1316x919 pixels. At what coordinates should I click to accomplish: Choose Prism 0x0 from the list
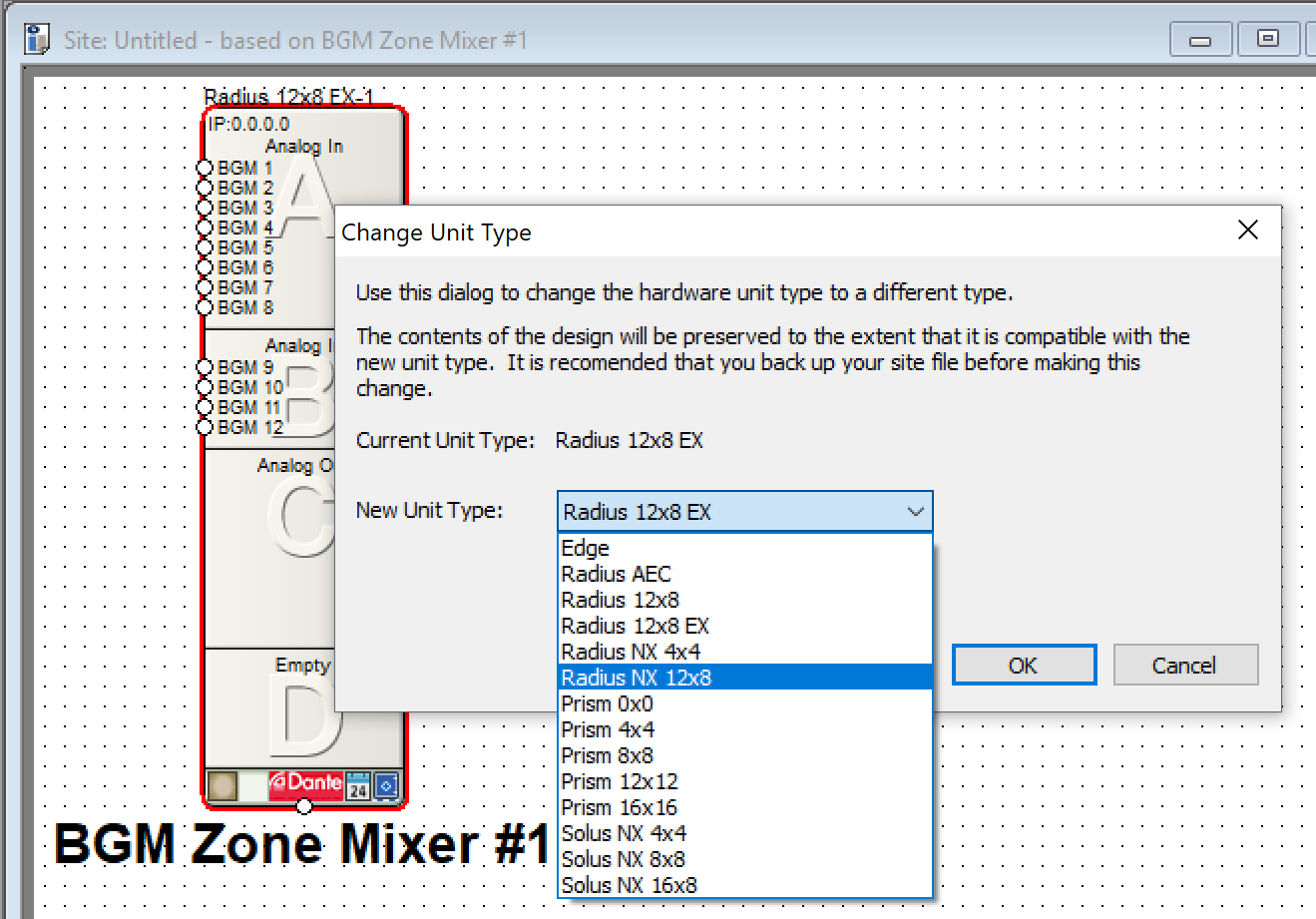[x=744, y=703]
